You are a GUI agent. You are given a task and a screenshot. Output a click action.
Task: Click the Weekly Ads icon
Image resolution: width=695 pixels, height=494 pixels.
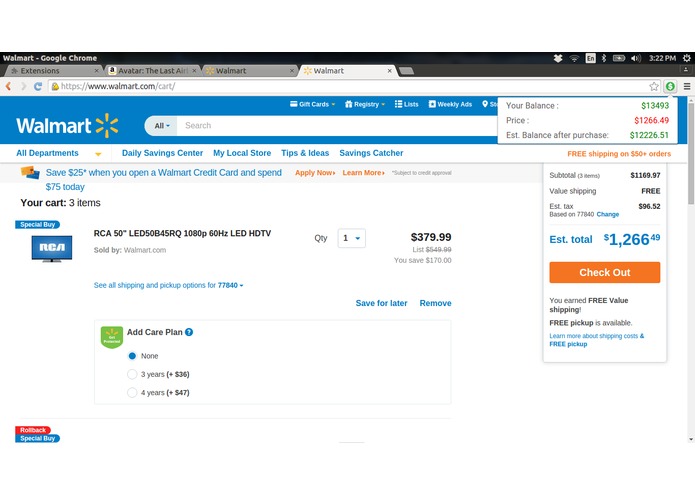coord(432,104)
